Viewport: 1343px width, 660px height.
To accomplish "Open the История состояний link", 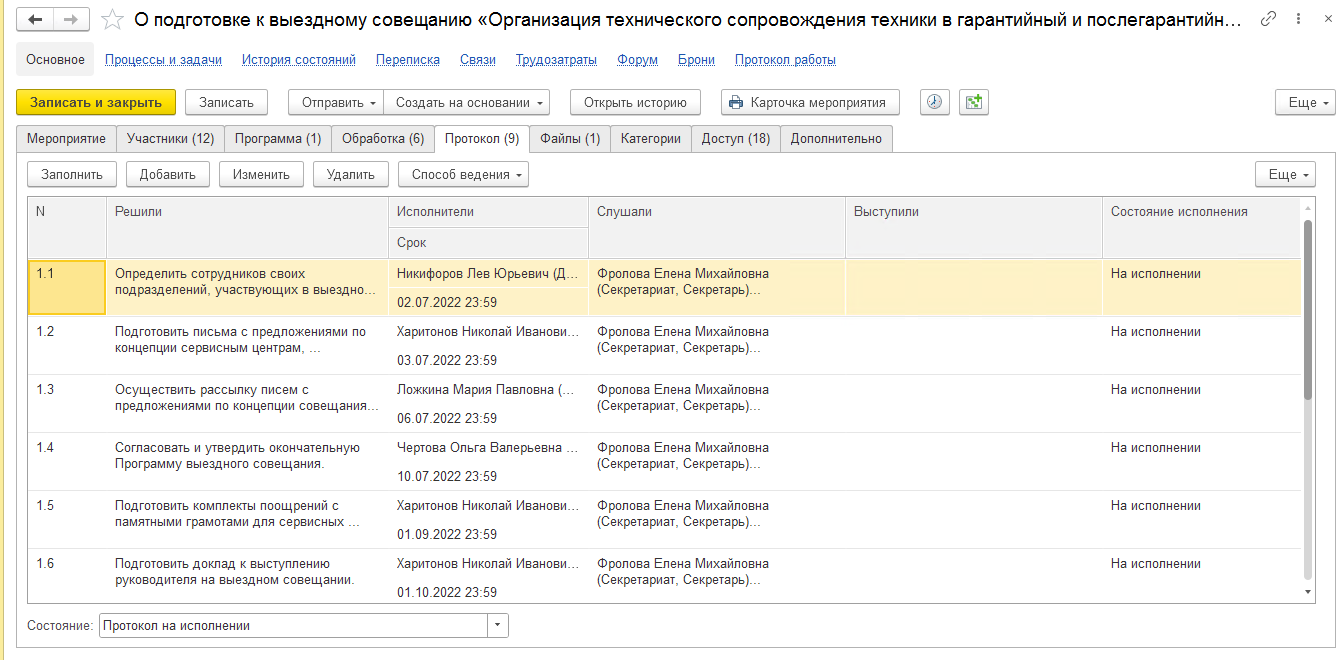I will (x=299, y=60).
